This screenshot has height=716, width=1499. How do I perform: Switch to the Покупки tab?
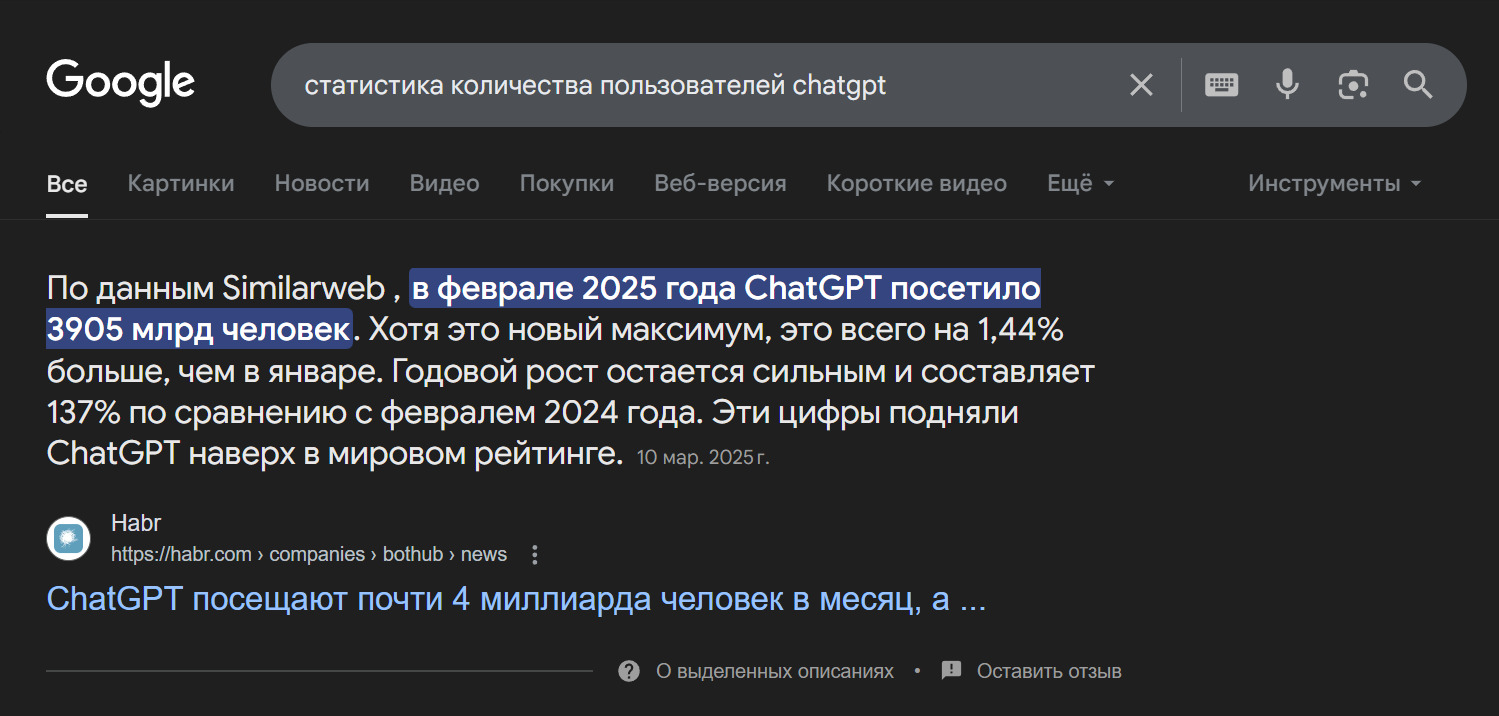567,184
